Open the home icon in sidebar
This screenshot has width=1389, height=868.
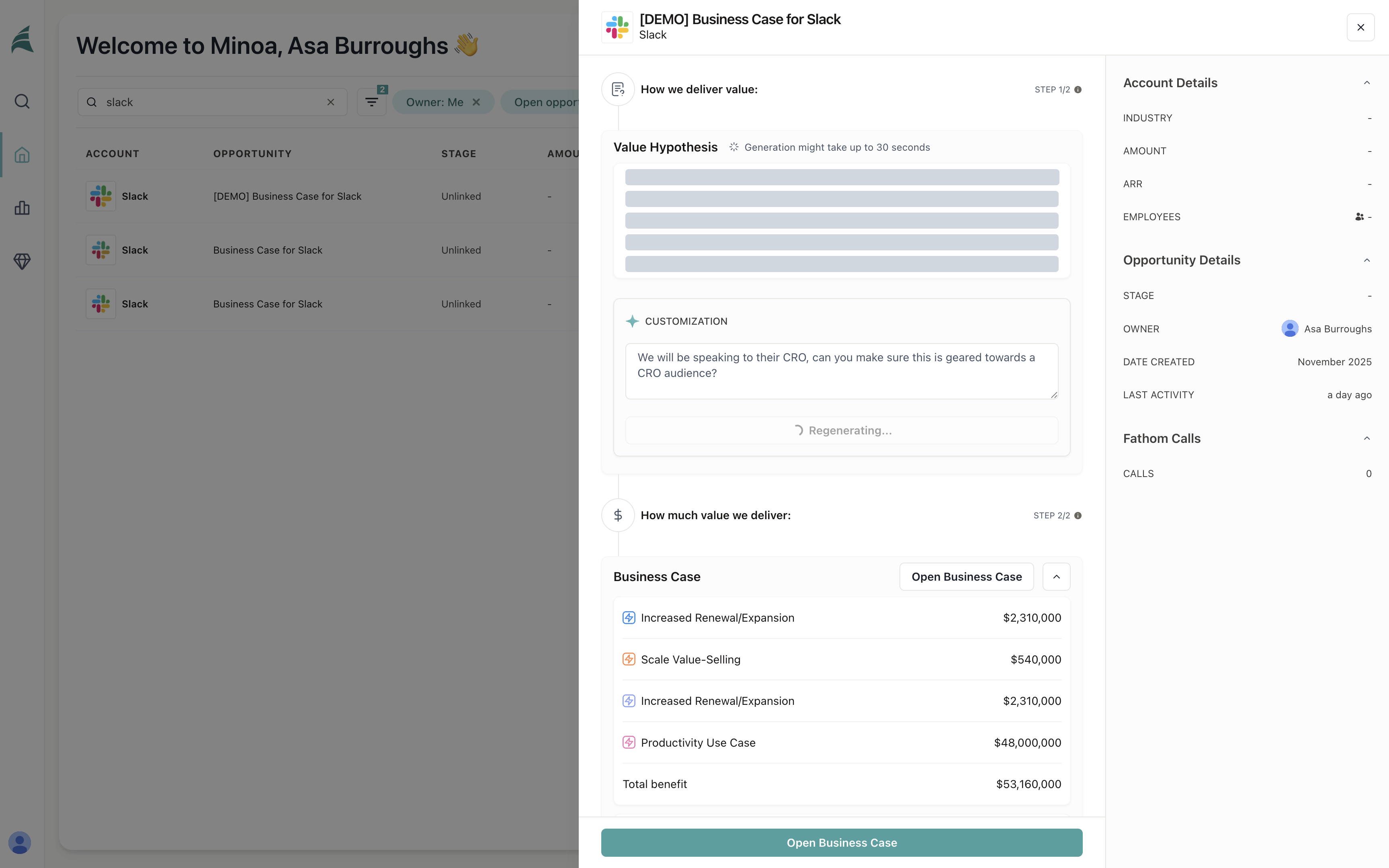[x=22, y=155]
